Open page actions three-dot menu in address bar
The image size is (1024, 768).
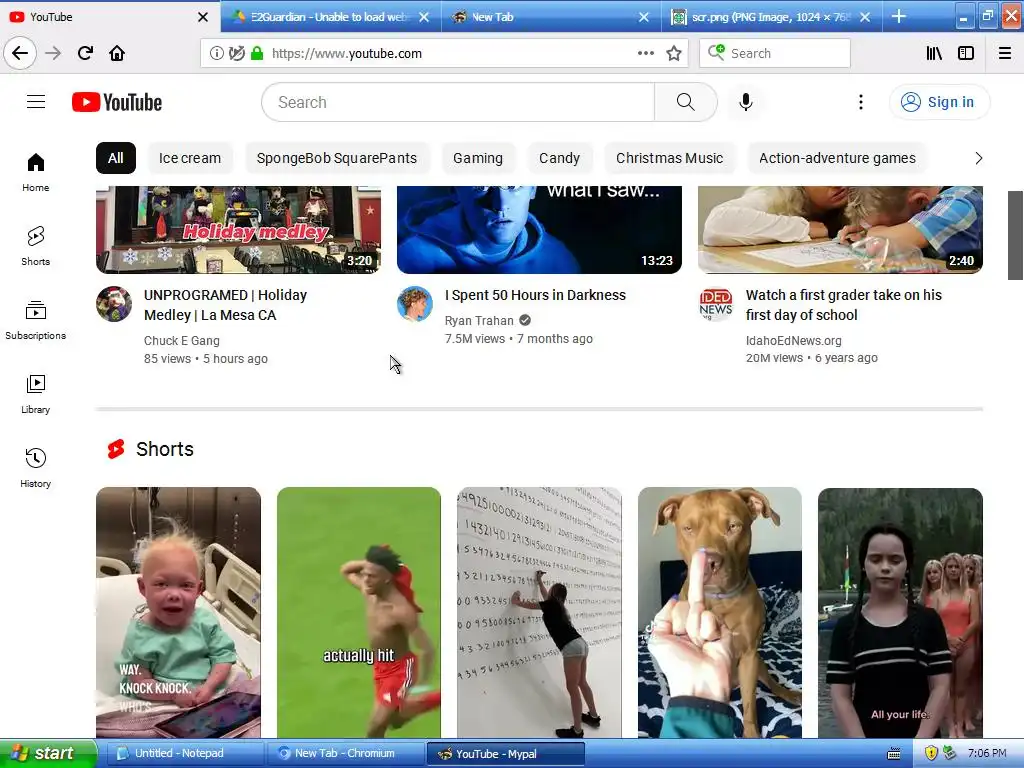click(645, 53)
